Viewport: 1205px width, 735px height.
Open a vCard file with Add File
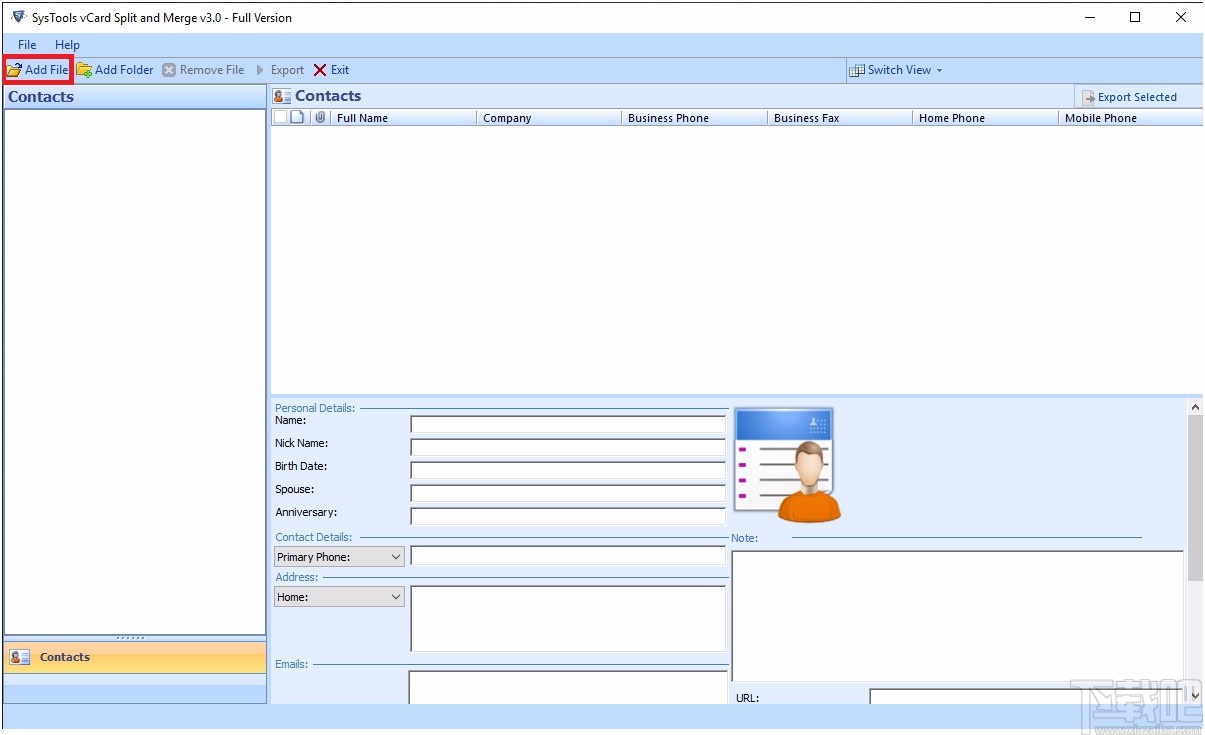pyautogui.click(x=37, y=69)
